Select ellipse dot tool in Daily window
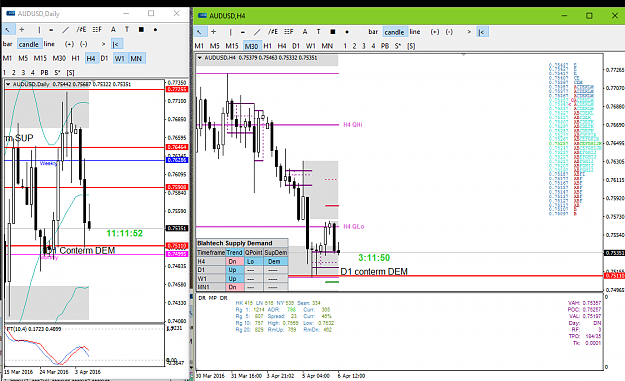 click(x=155, y=29)
